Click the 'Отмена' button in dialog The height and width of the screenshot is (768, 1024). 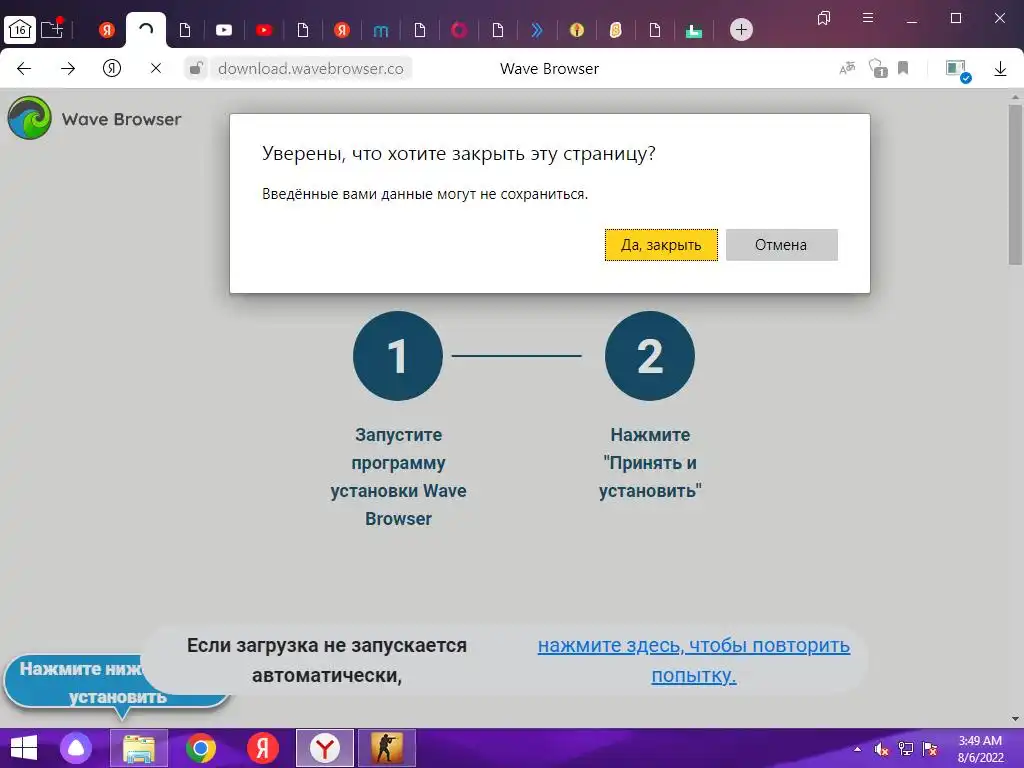click(781, 245)
